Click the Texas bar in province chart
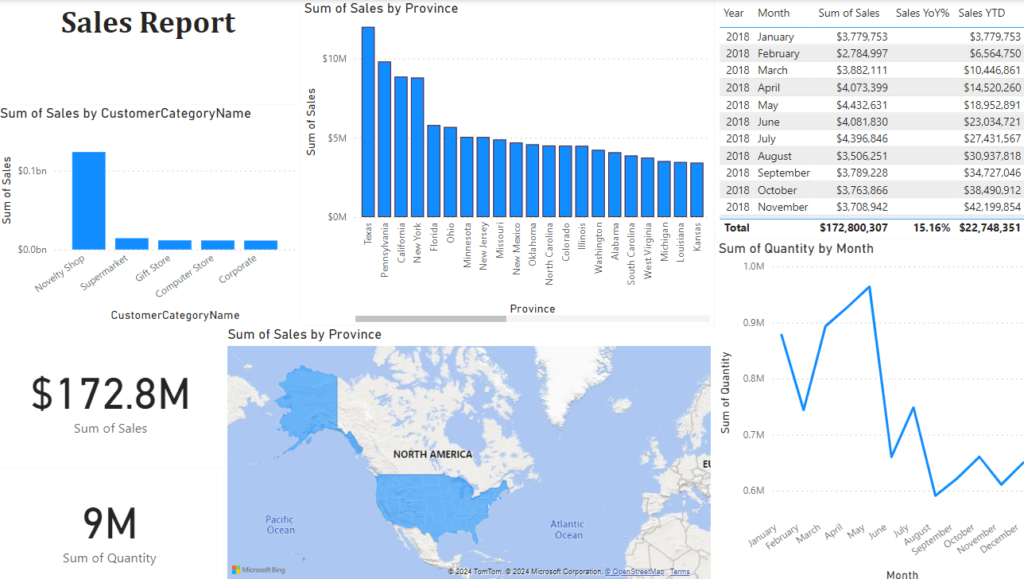The width and height of the screenshot is (1024, 579). pos(368,121)
